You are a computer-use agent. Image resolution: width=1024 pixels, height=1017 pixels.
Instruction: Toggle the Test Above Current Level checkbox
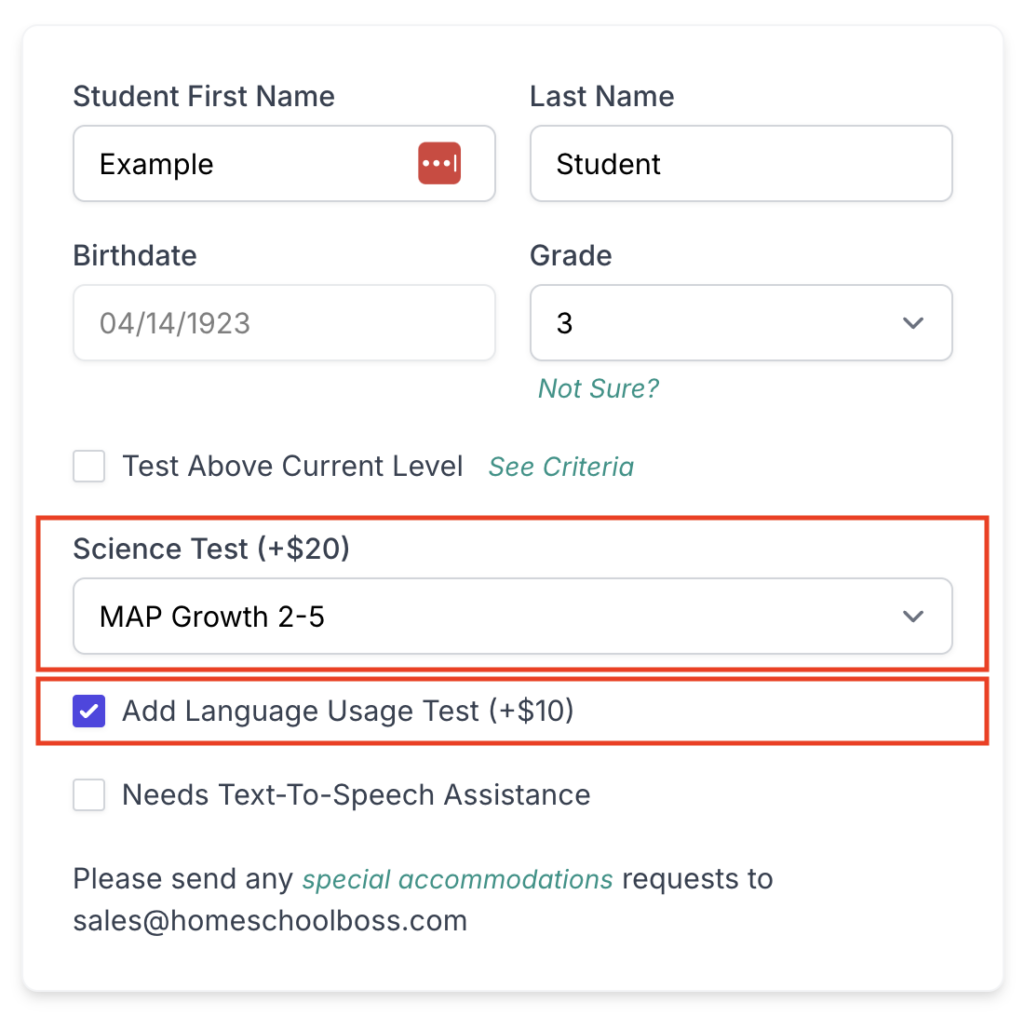[88, 466]
